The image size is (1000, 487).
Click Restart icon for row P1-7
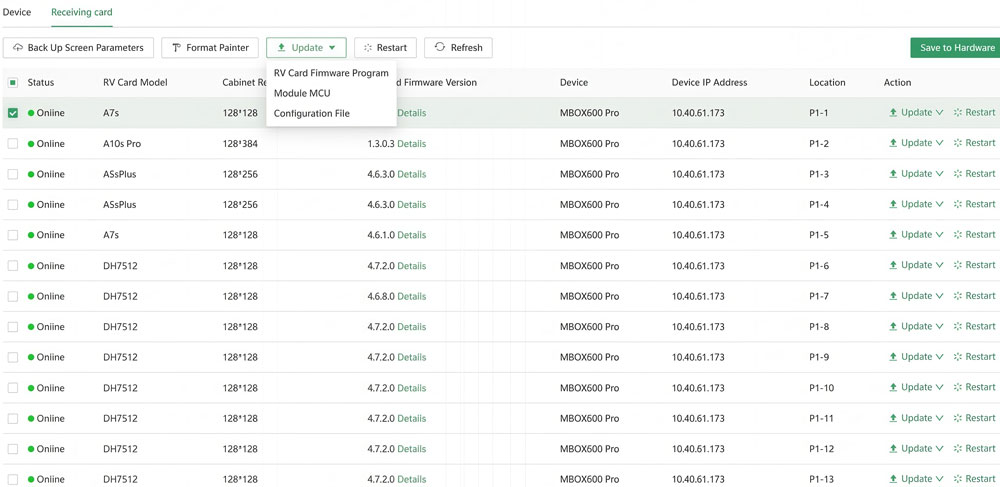point(958,296)
